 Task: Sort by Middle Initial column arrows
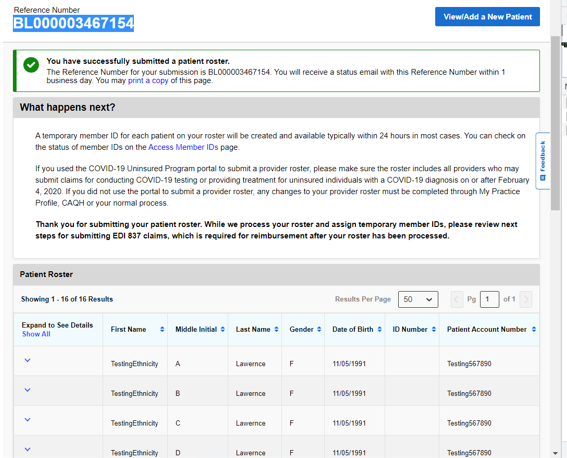point(223,329)
